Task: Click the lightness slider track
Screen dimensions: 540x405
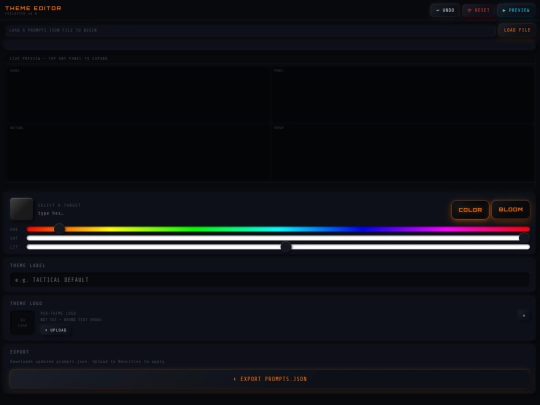Action: tap(278, 247)
